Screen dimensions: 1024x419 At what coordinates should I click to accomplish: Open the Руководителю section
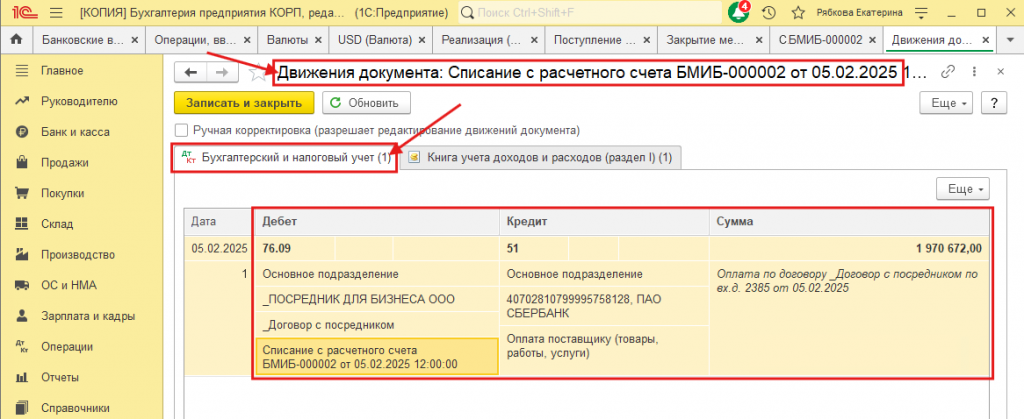[x=78, y=101]
